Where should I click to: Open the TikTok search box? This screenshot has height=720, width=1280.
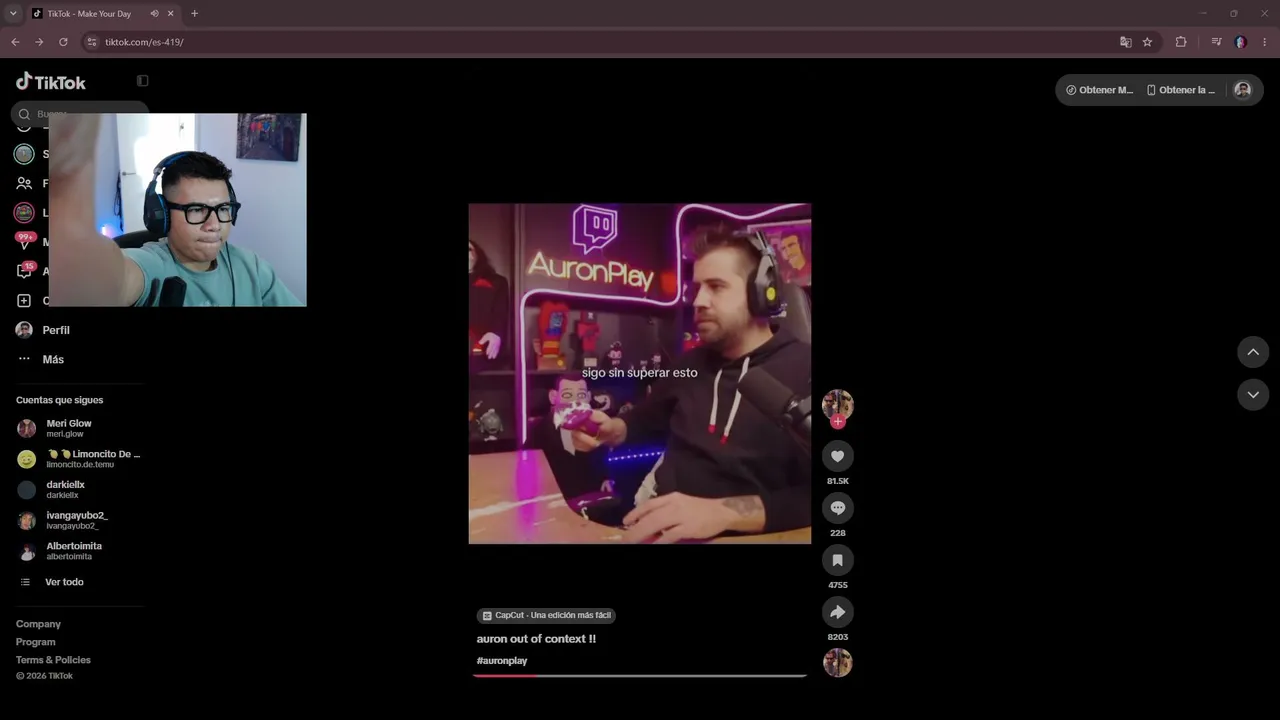pos(80,114)
